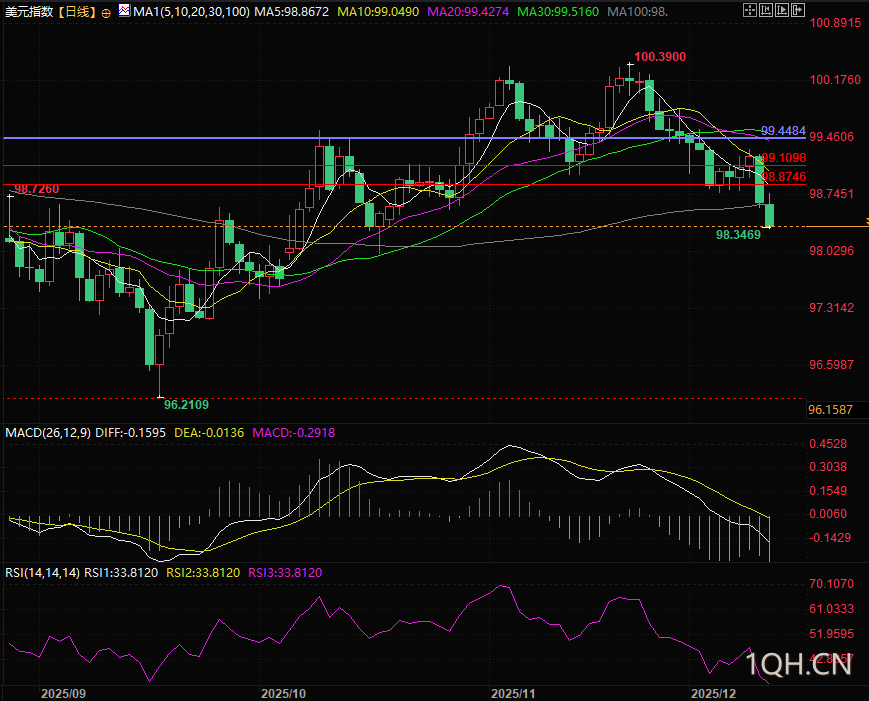Screen dimensions: 869x701
Task: Select the blue horizontal line labeled 99.4484
Action: [400, 138]
